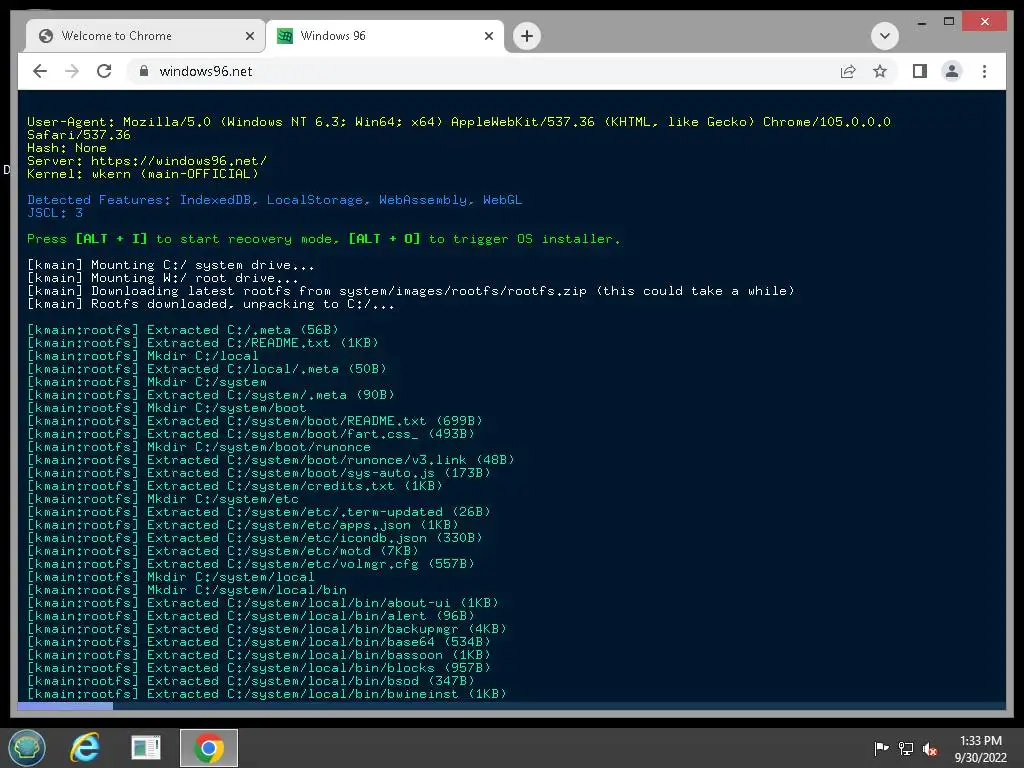Open the Chrome profile avatar menu
Viewport: 1024px width, 768px height.
click(x=952, y=71)
